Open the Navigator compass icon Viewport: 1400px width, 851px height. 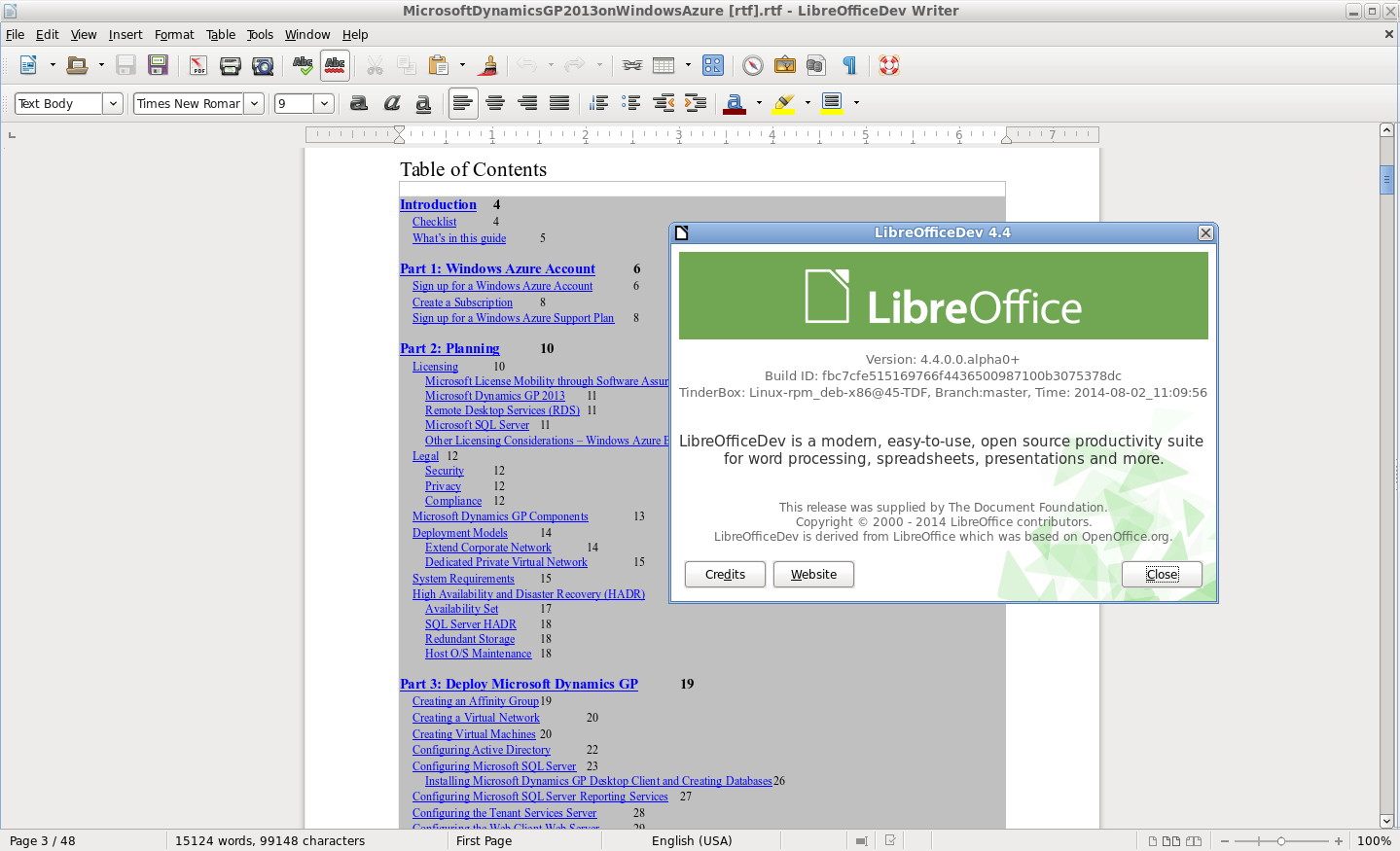[x=752, y=65]
